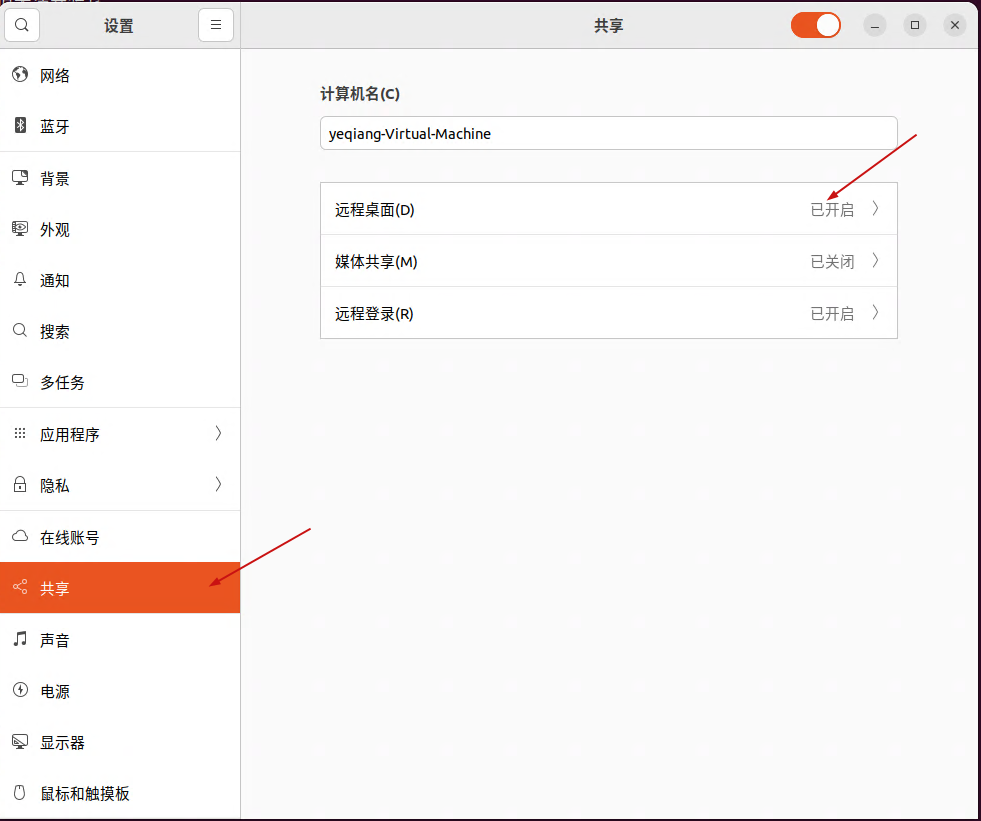The width and height of the screenshot is (981, 821).
Task: Open the 背景 settings page
Action: 120,178
